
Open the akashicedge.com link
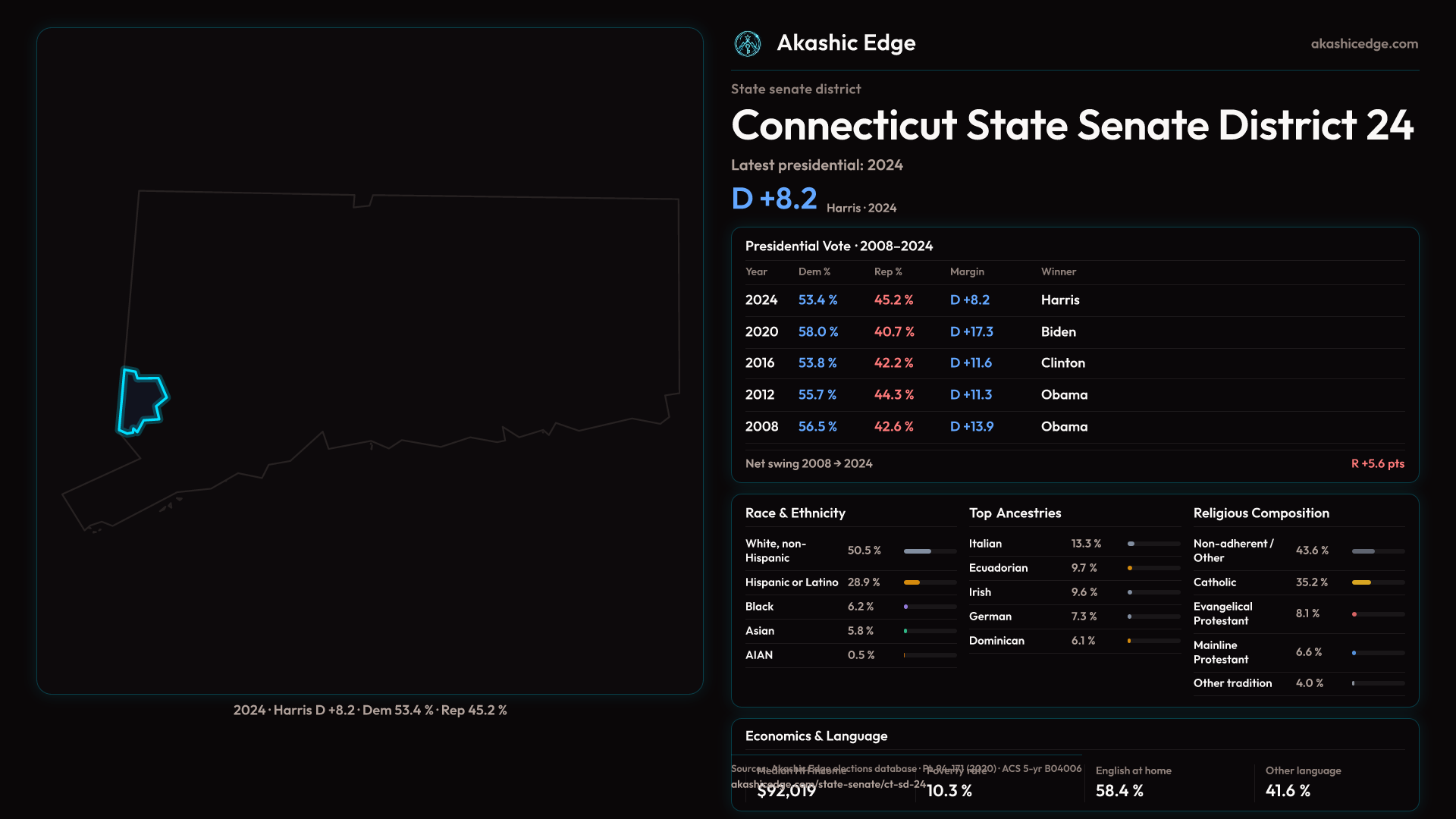tap(1363, 44)
